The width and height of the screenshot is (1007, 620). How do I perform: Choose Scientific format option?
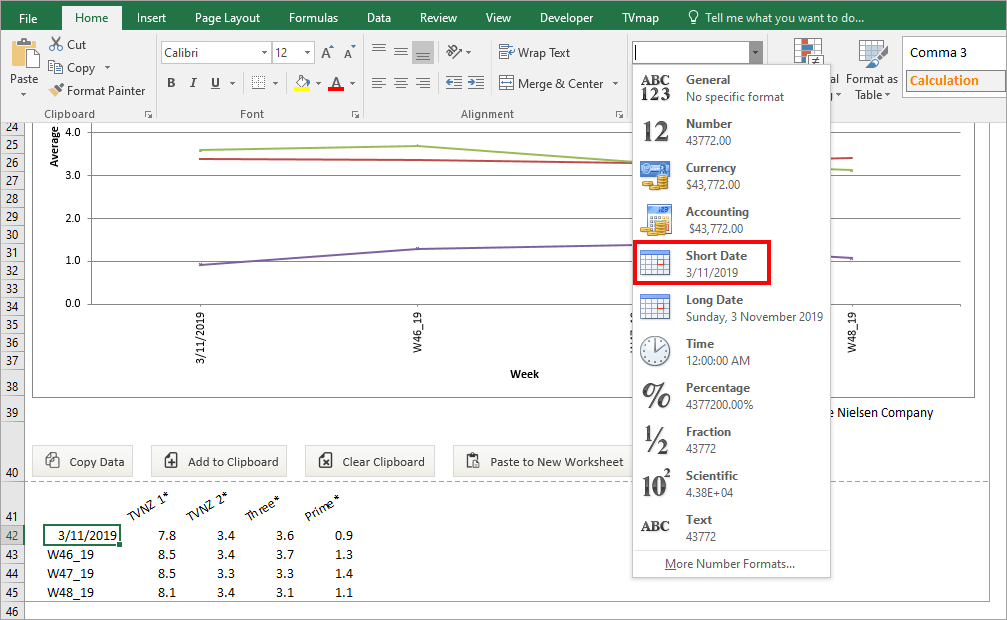[731, 484]
